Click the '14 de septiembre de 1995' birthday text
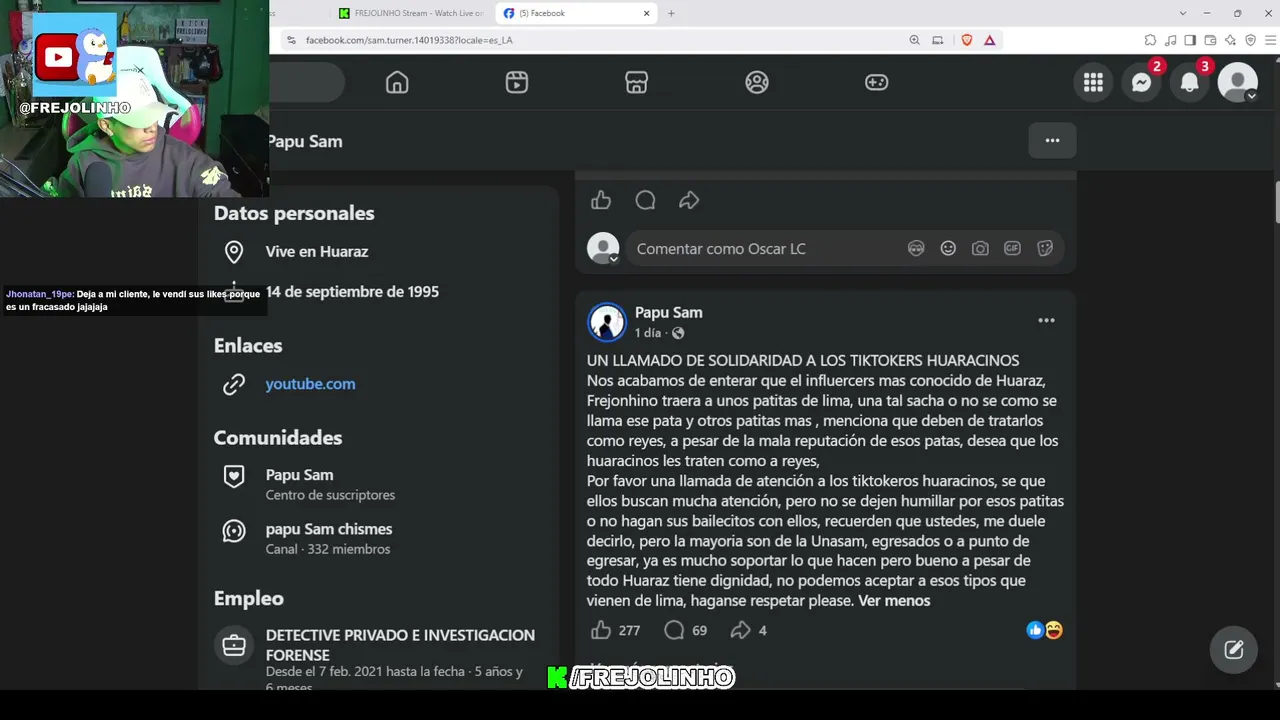Image resolution: width=1280 pixels, height=720 pixels. click(x=352, y=292)
